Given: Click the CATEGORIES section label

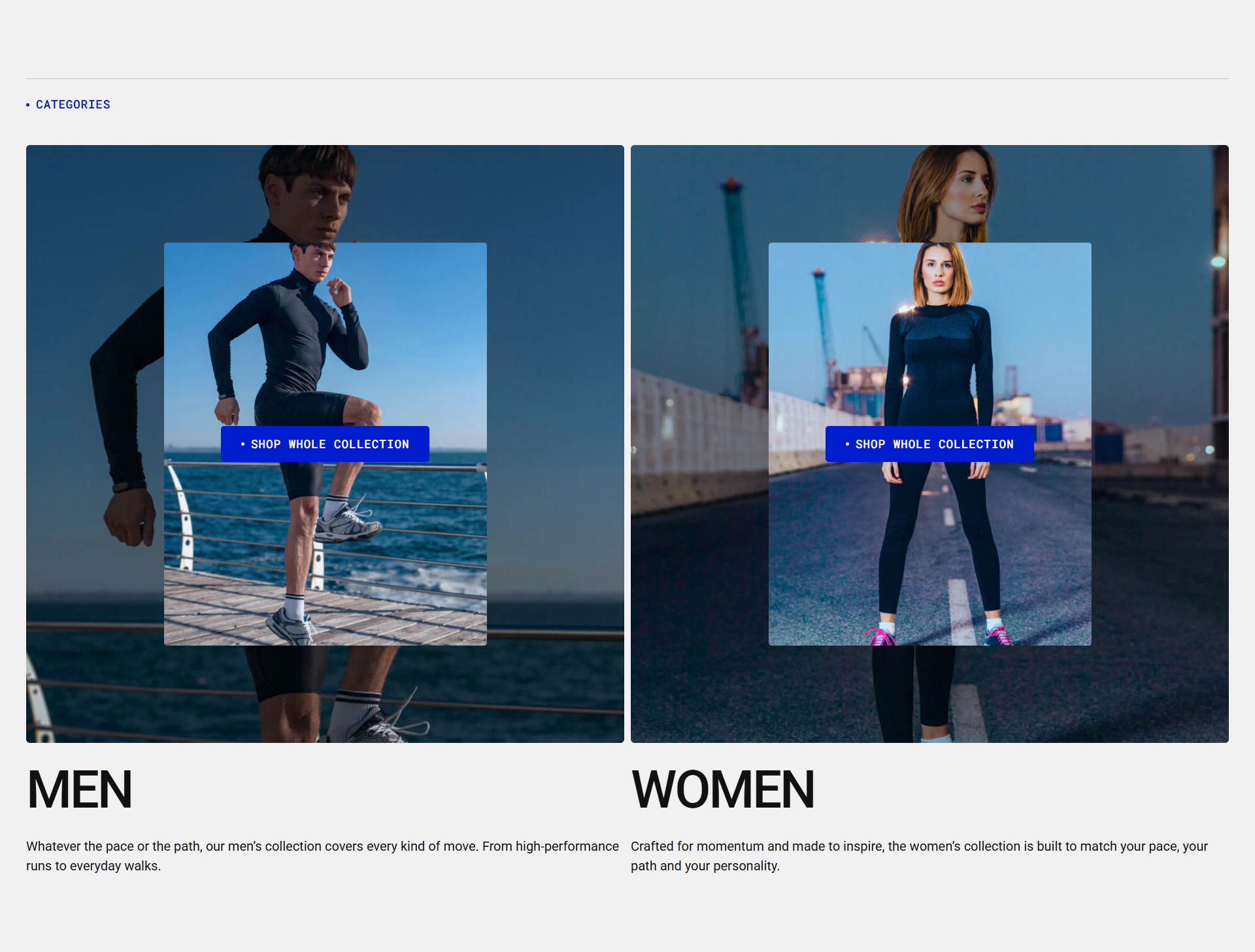Looking at the screenshot, I should 73,105.
